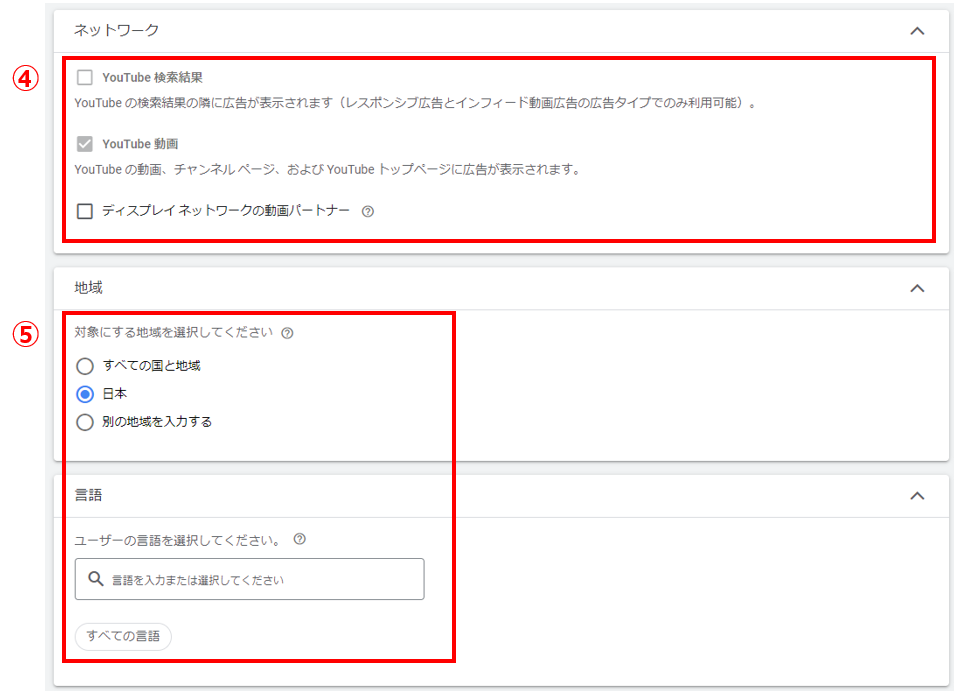Viewport: 954px width, 691px height.
Task: Click the 地域 section title
Action: (89, 288)
